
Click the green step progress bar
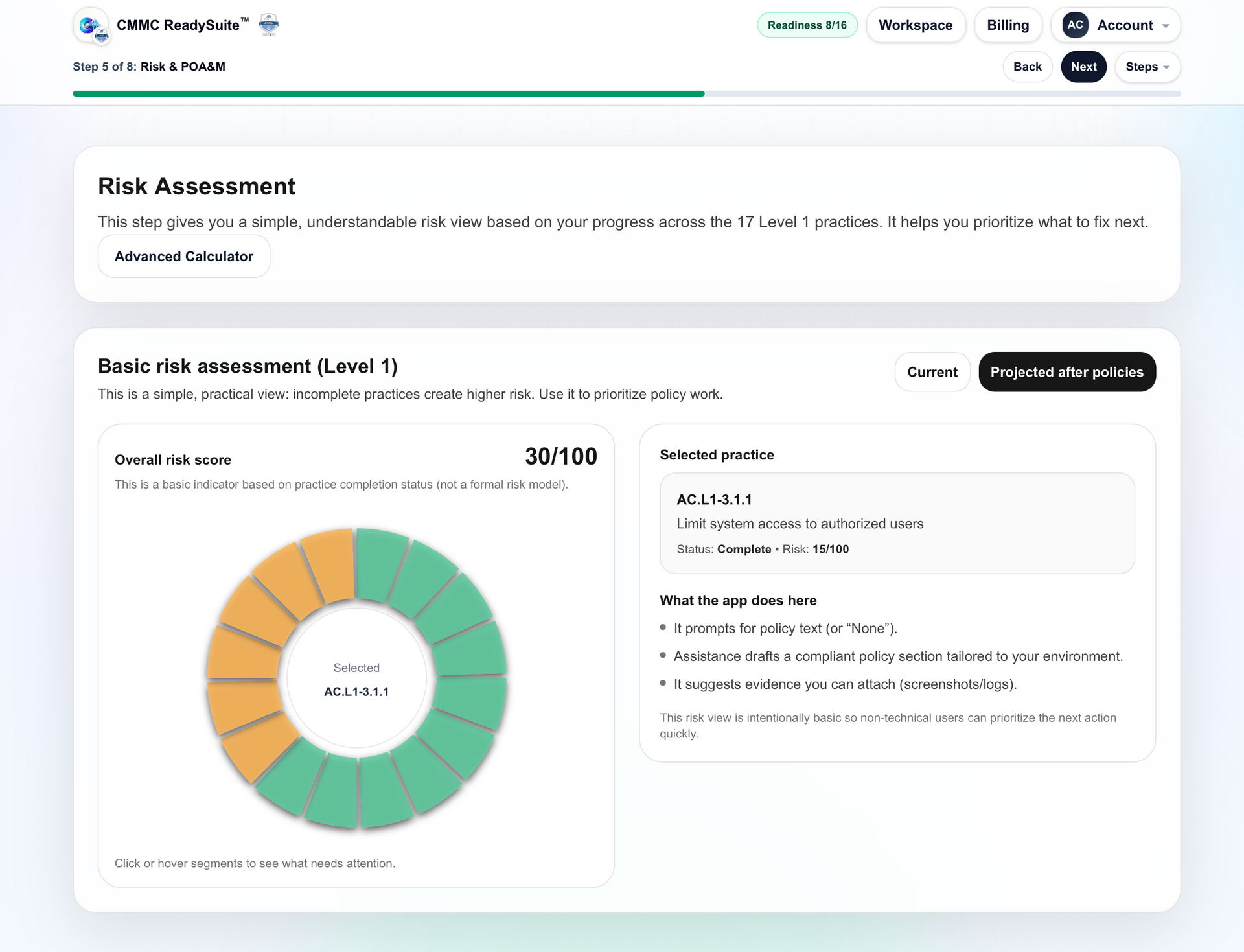[x=389, y=93]
